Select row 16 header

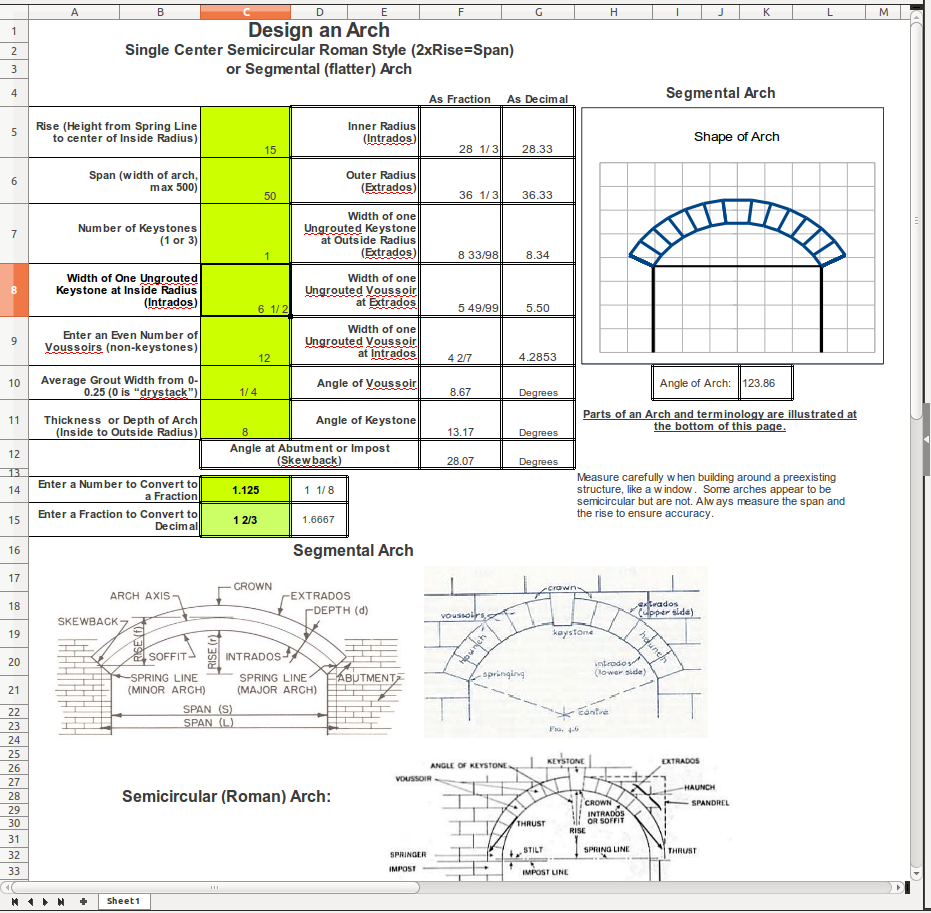[14, 550]
